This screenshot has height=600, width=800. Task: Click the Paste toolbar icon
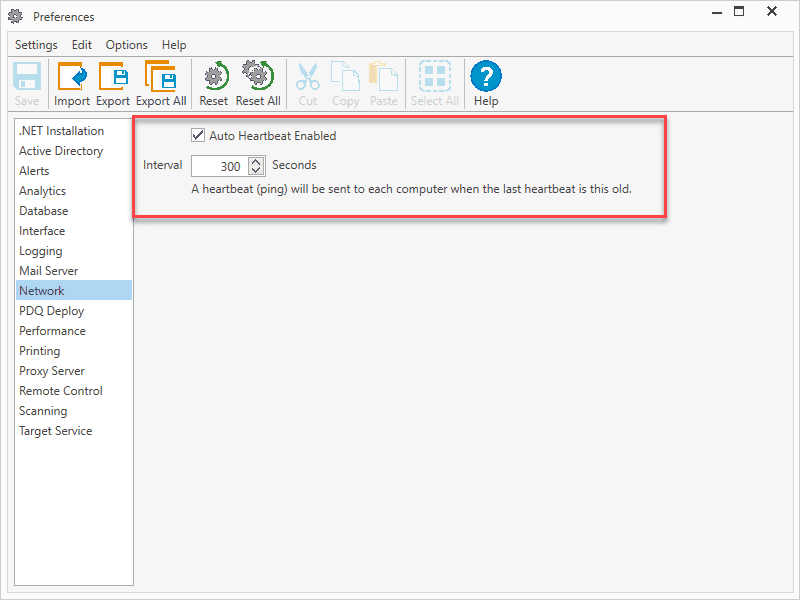tap(384, 77)
